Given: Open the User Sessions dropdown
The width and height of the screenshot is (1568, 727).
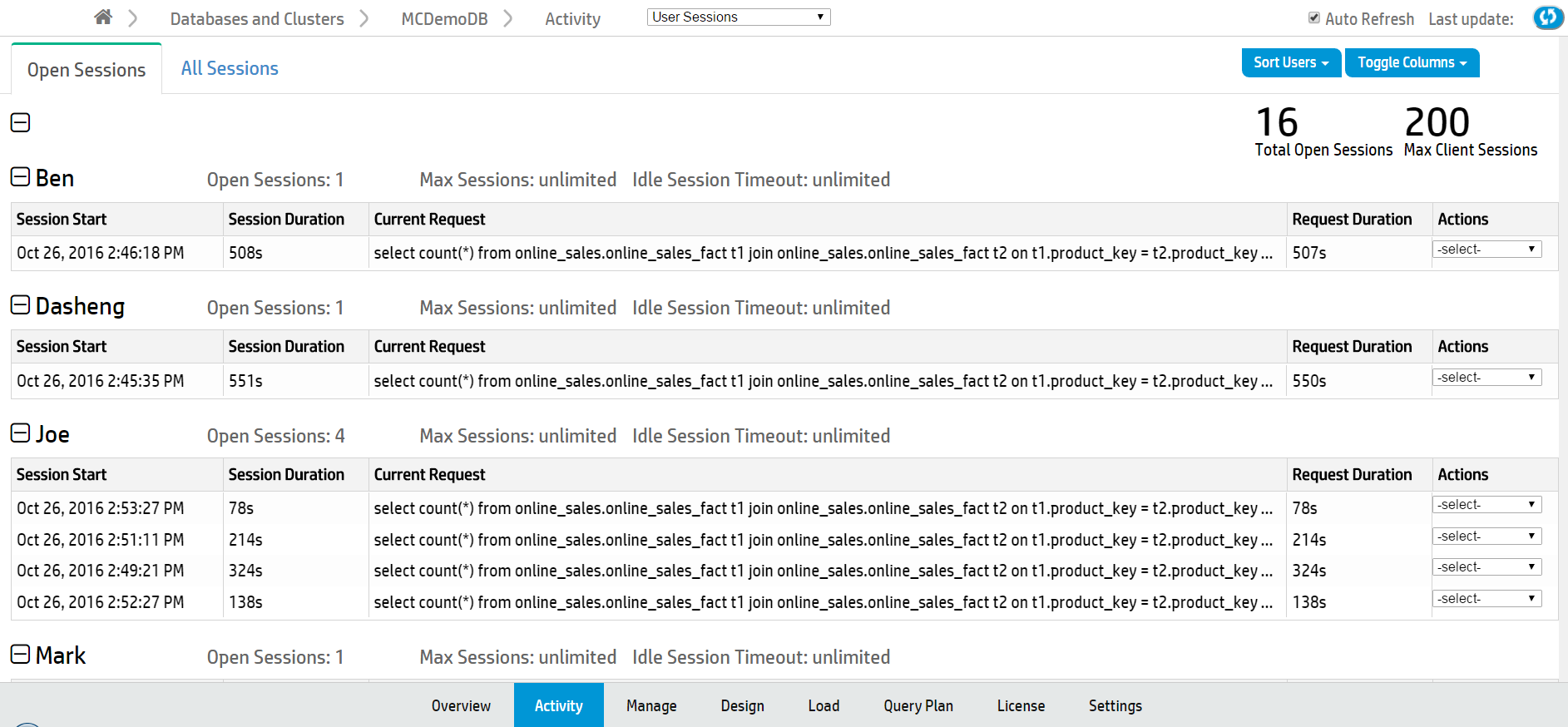Looking at the screenshot, I should point(738,17).
